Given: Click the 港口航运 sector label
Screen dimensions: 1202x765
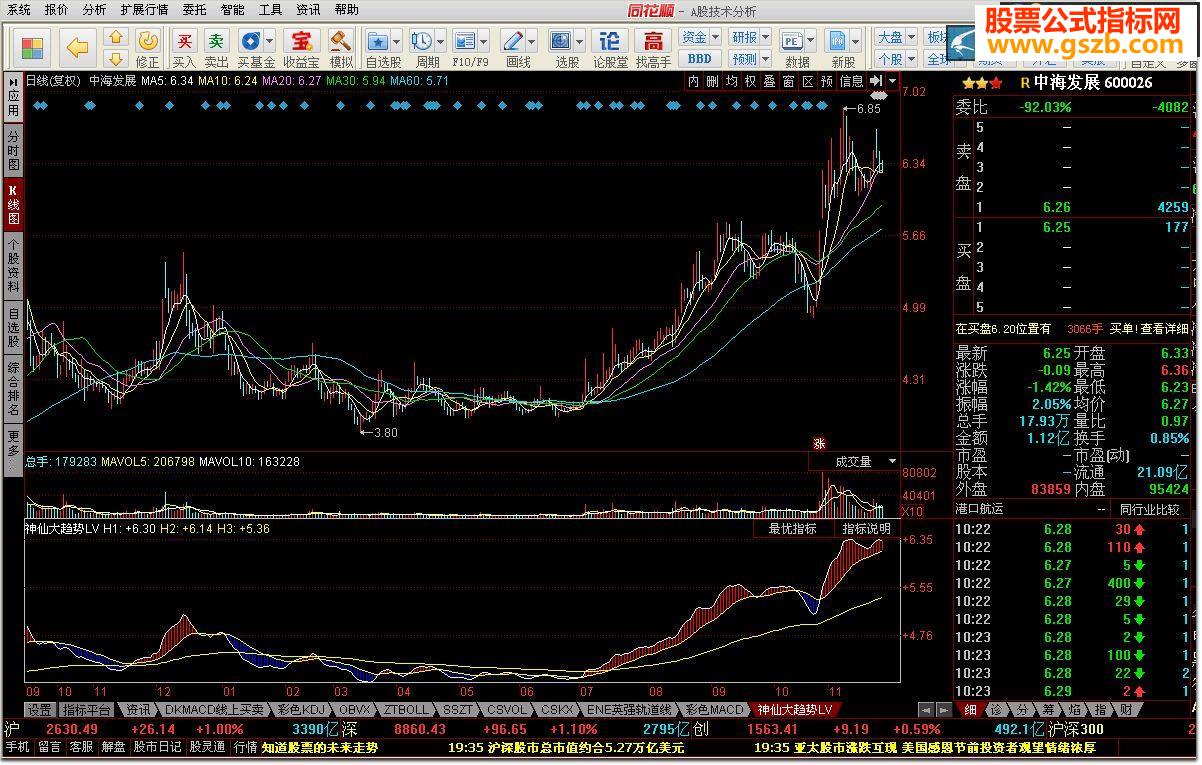Looking at the screenshot, I should (982, 509).
